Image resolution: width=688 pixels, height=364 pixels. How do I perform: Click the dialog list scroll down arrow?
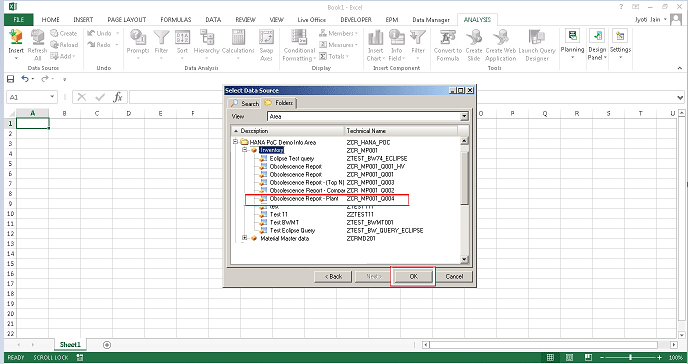[464, 260]
